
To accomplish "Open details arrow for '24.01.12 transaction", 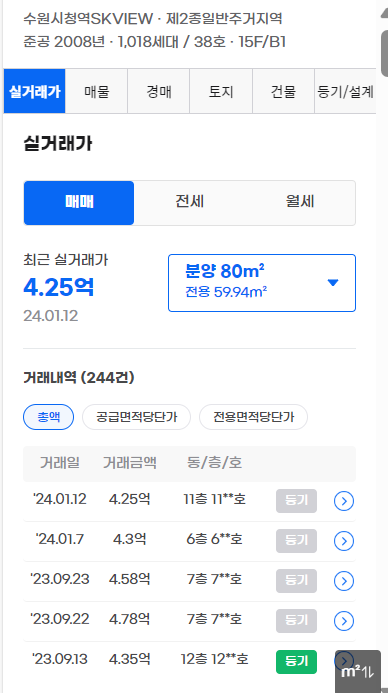I will pyautogui.click(x=344, y=501).
